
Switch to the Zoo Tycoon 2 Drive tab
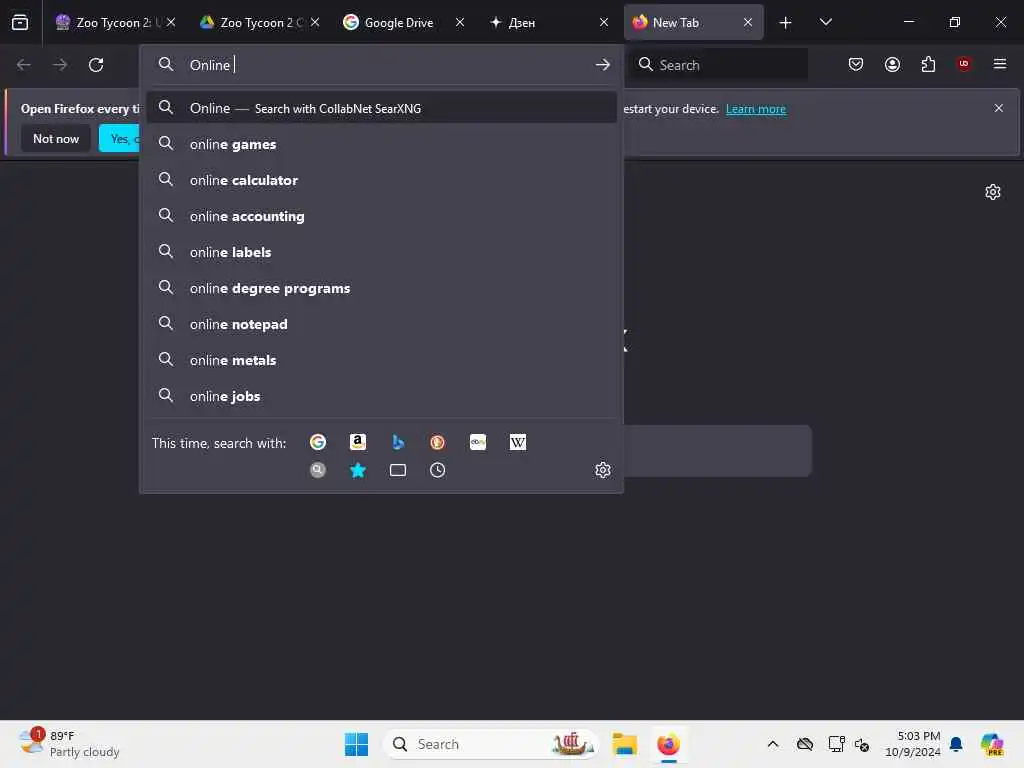pyautogui.click(x=260, y=22)
